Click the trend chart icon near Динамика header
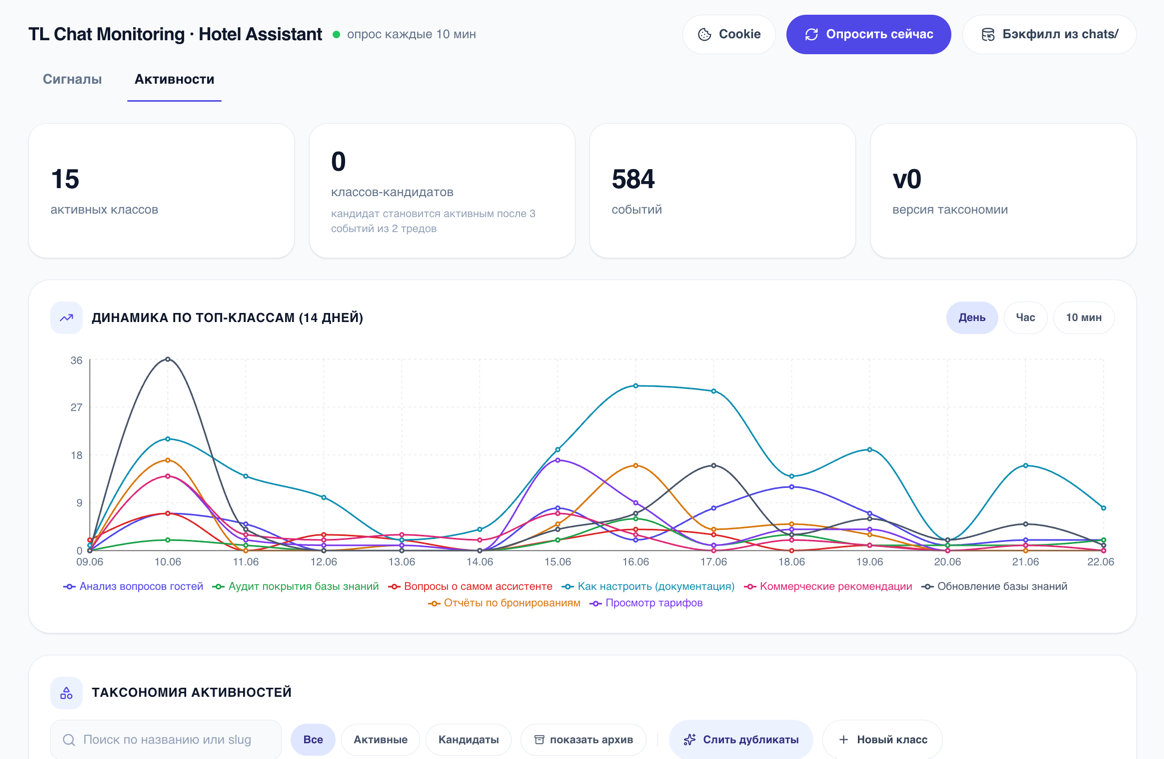Screen dimensions: 1164x759 [x=66, y=318]
